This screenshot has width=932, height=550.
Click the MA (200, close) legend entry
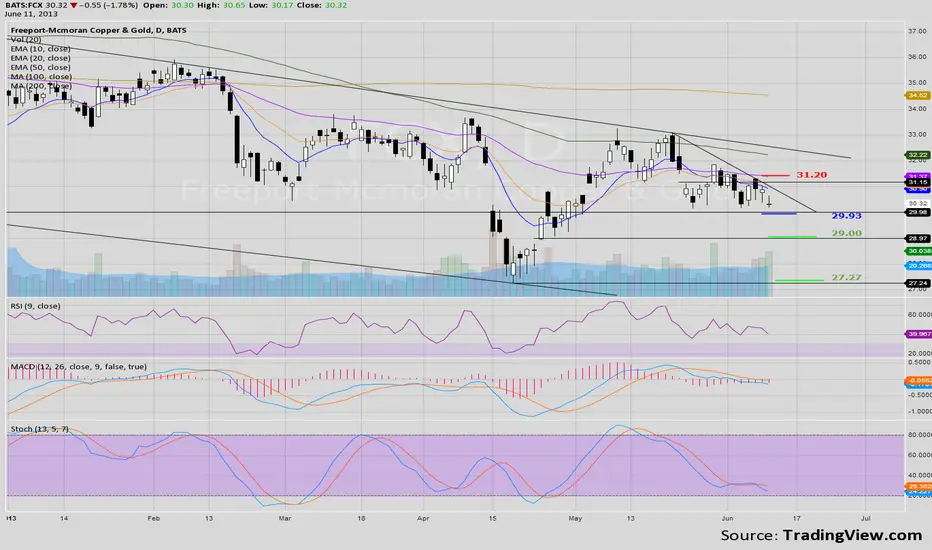pyautogui.click(x=41, y=86)
